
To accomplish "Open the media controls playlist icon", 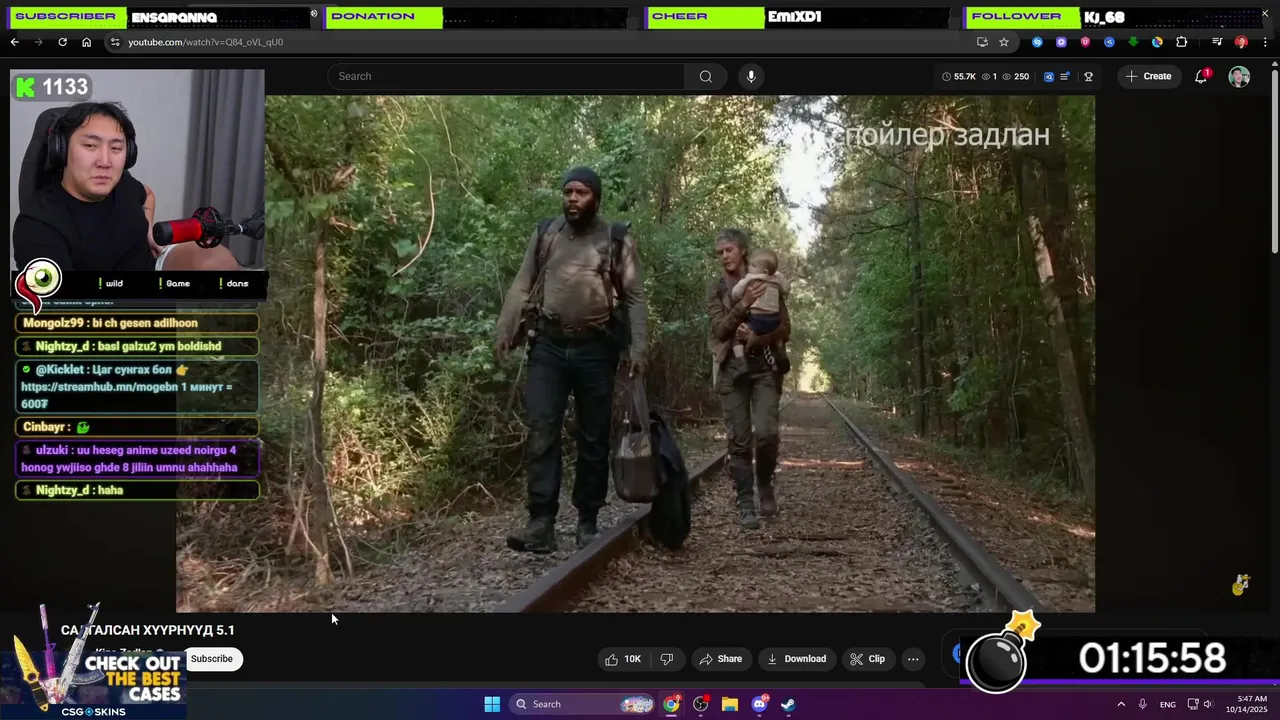I will click(x=1217, y=42).
